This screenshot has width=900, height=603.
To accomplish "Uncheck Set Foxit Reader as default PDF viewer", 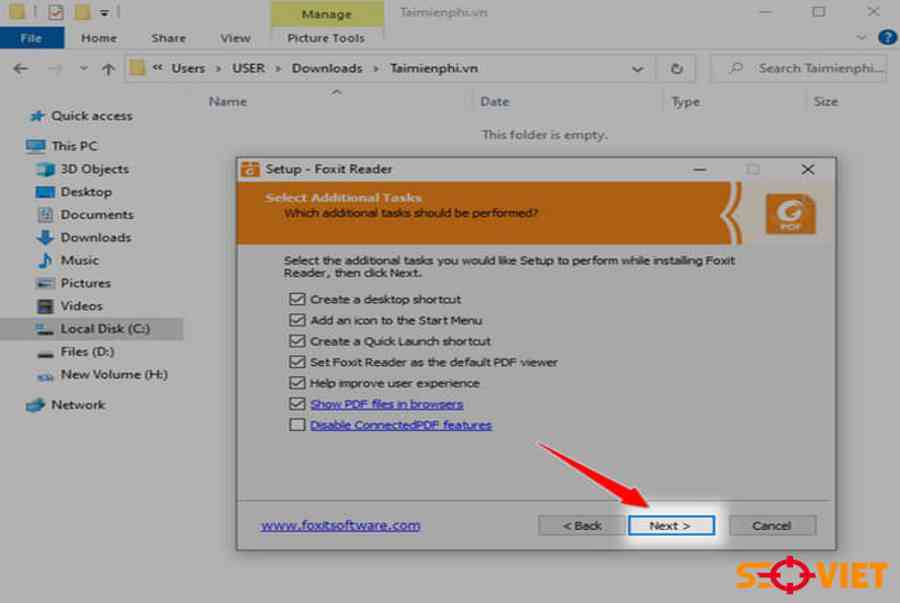I will coord(297,362).
